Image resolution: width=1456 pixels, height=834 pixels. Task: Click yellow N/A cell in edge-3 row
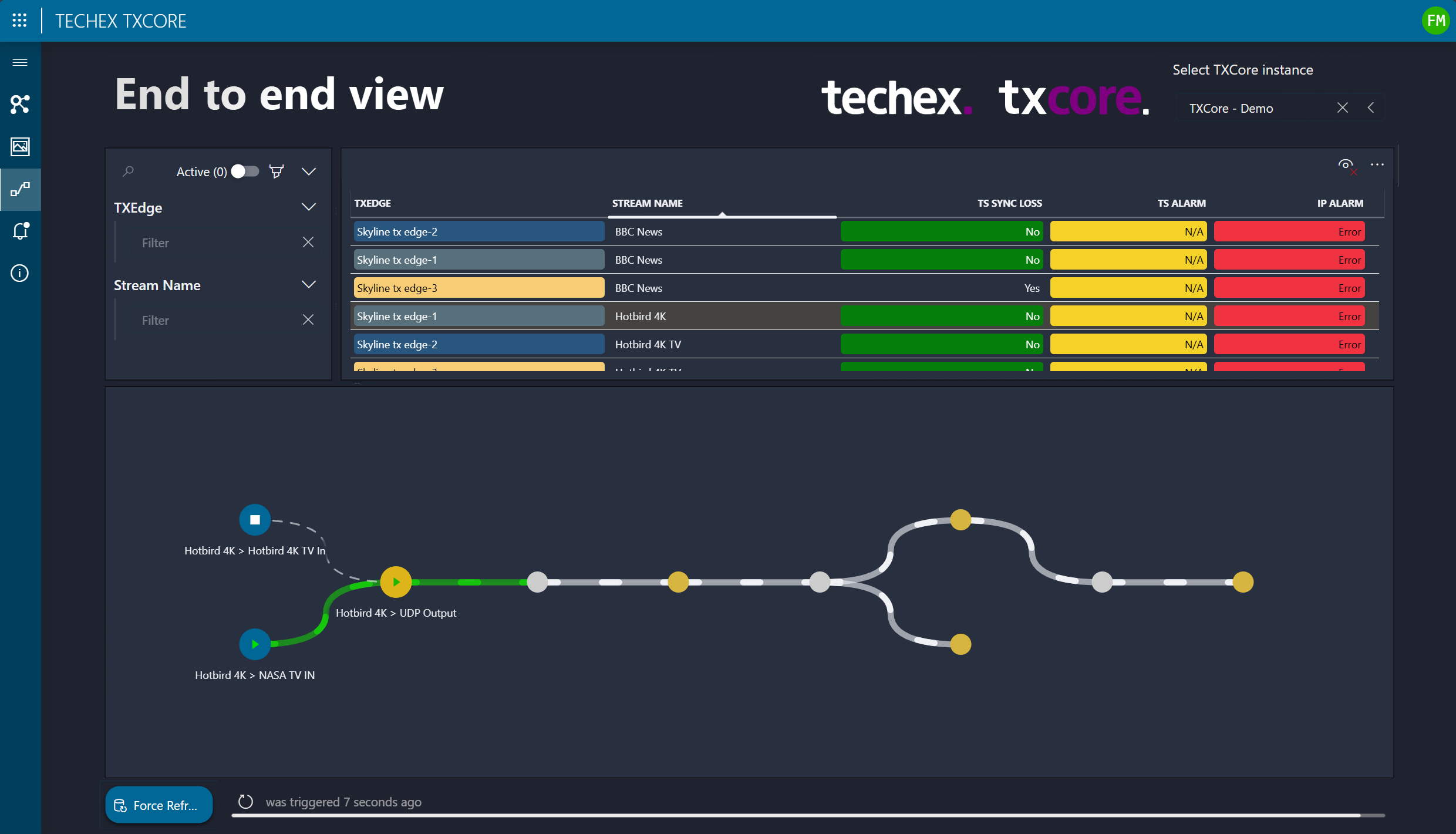1128,288
